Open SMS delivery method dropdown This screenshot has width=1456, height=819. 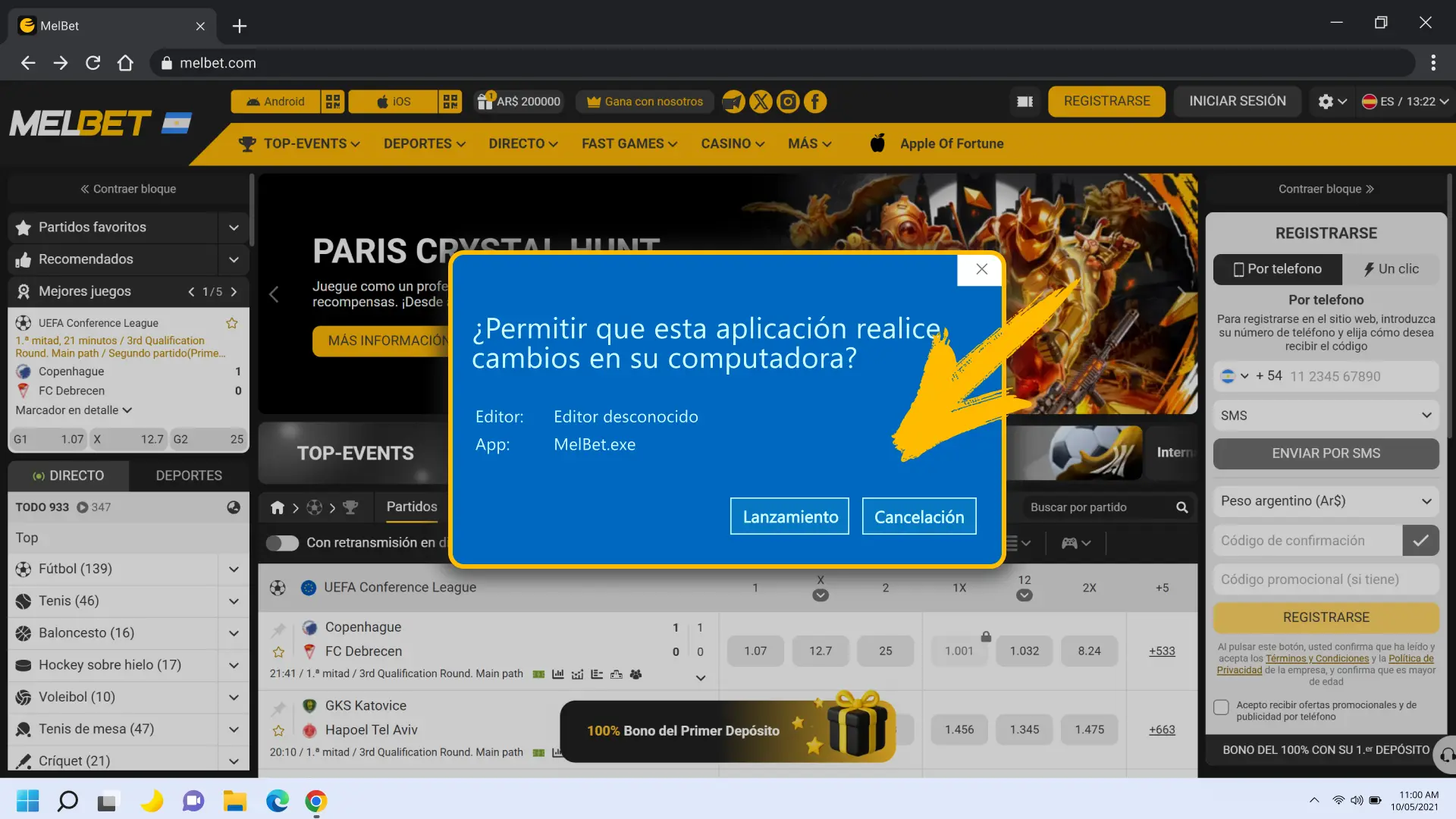point(1326,416)
